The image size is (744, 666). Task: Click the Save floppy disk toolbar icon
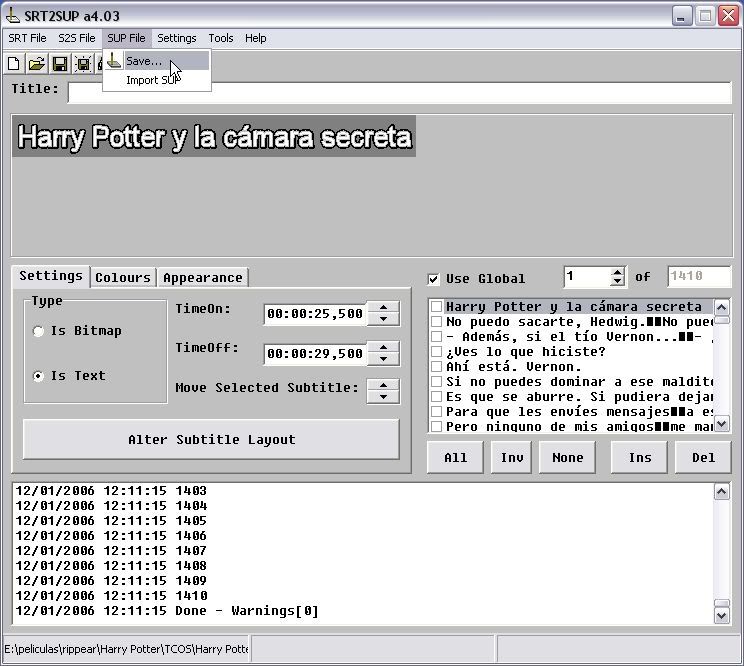coord(60,65)
